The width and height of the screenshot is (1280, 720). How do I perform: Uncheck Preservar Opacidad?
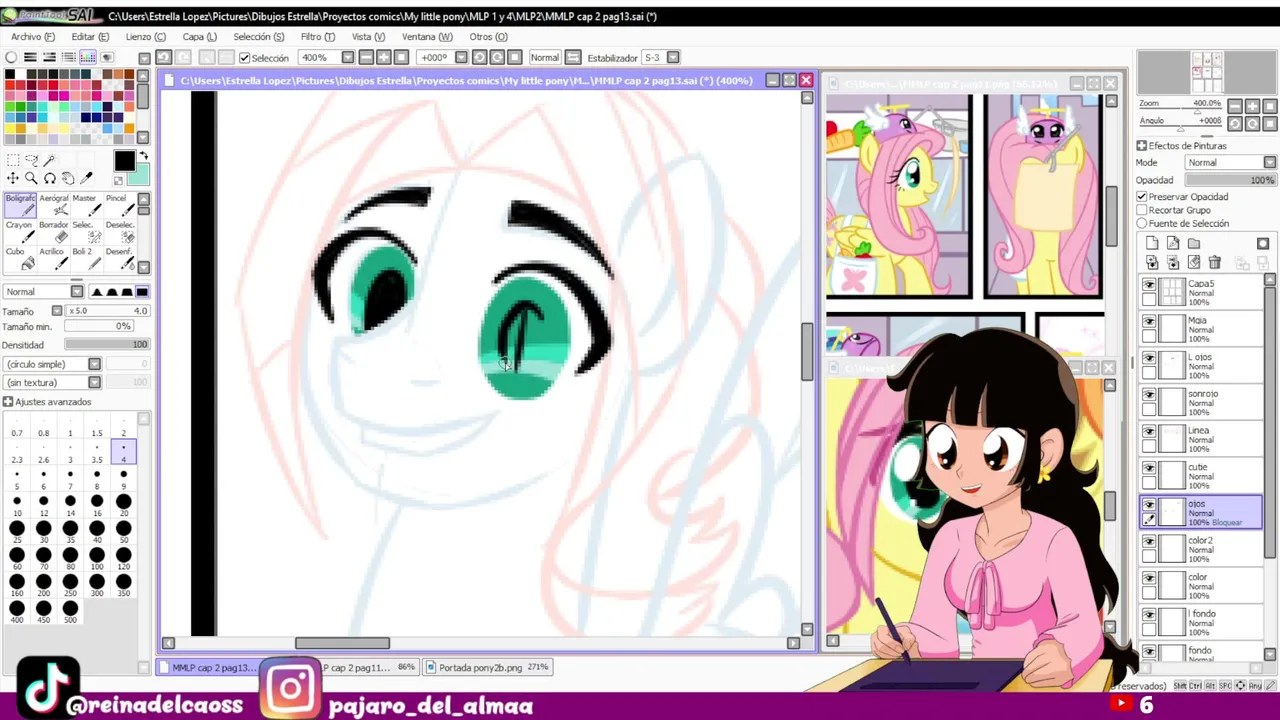1142,197
